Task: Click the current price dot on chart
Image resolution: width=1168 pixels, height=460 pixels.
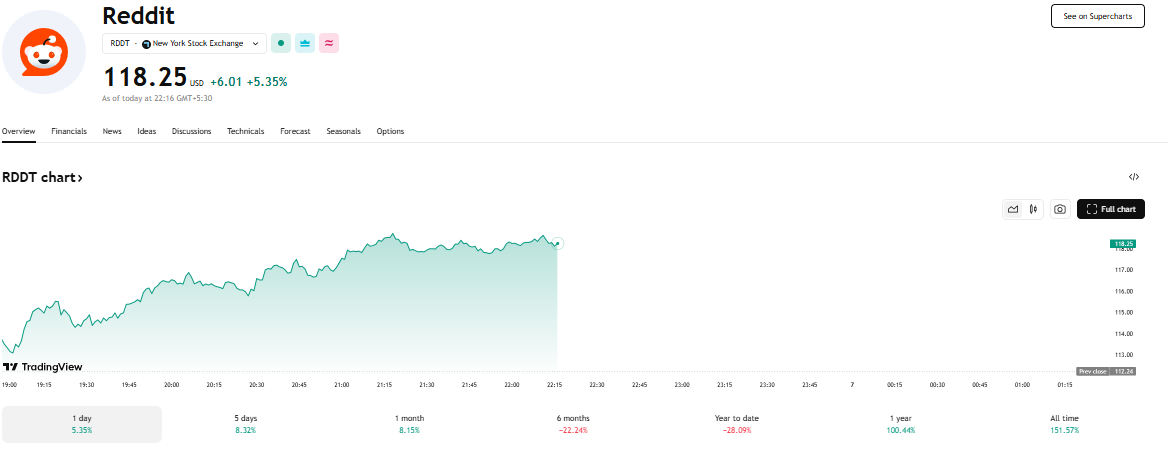Action: pos(558,243)
